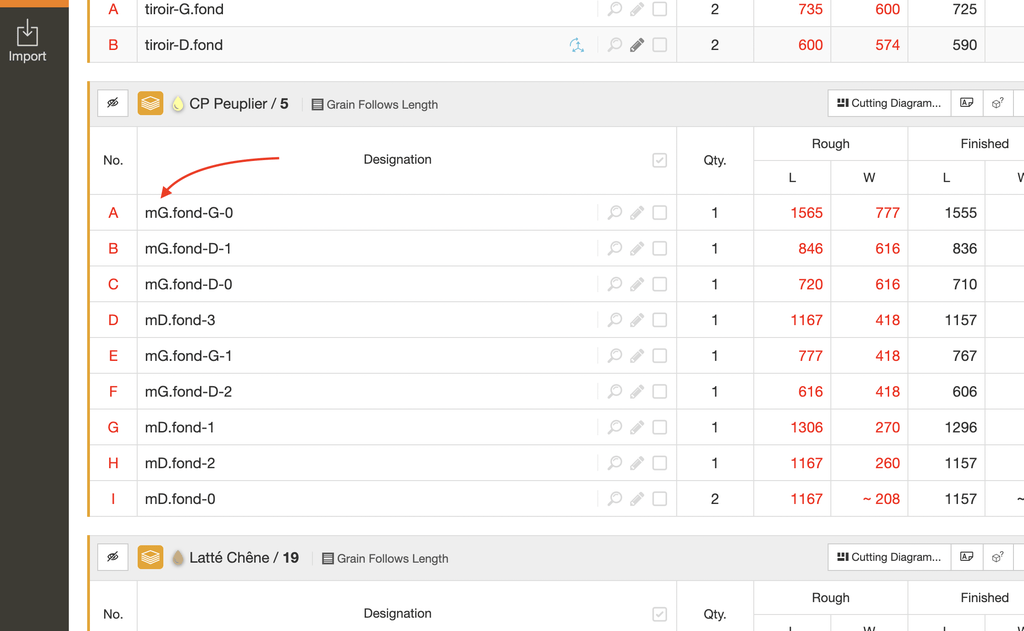The width and height of the screenshot is (1024, 631).
Task: Hide the Latté Chêne group
Action: coord(112,557)
